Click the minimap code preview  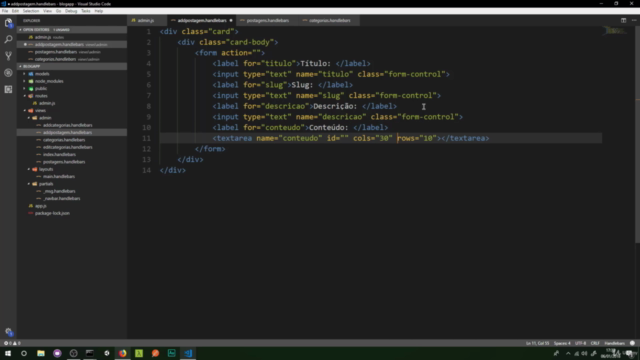615,31
